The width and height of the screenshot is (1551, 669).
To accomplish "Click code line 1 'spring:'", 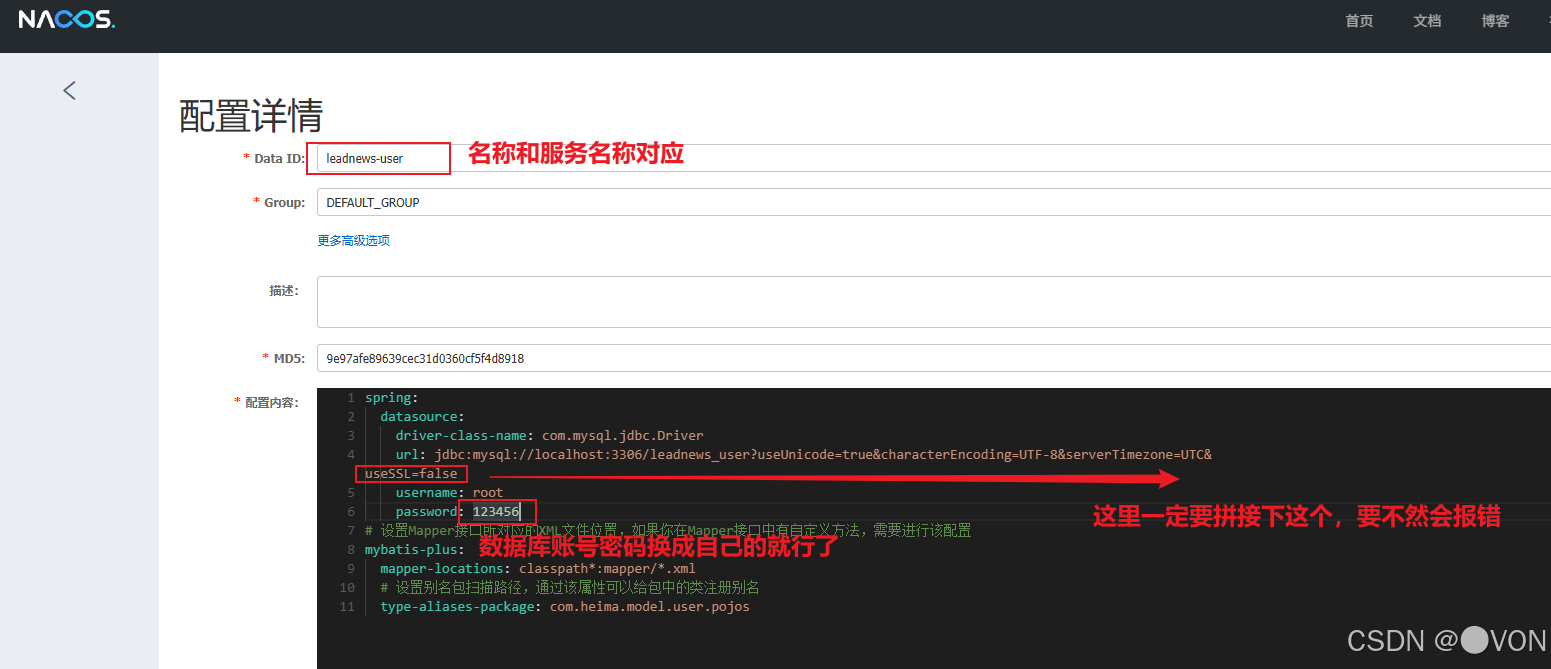I will point(391,398).
